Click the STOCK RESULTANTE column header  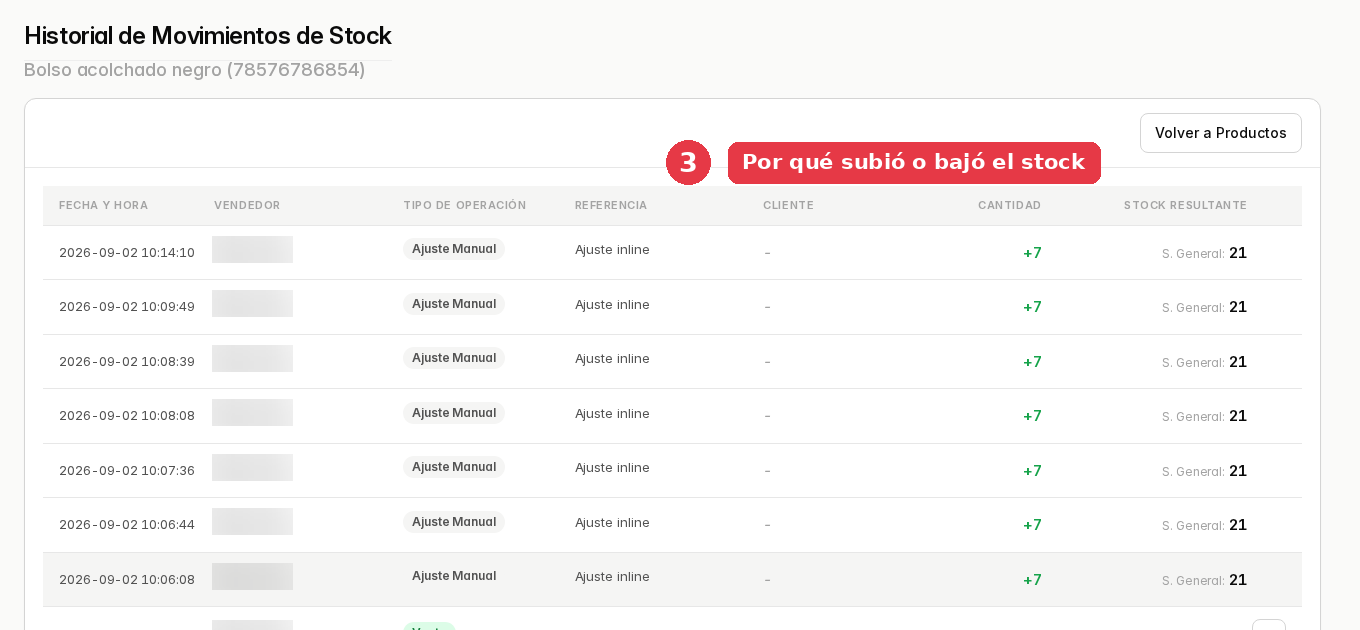coord(1185,205)
